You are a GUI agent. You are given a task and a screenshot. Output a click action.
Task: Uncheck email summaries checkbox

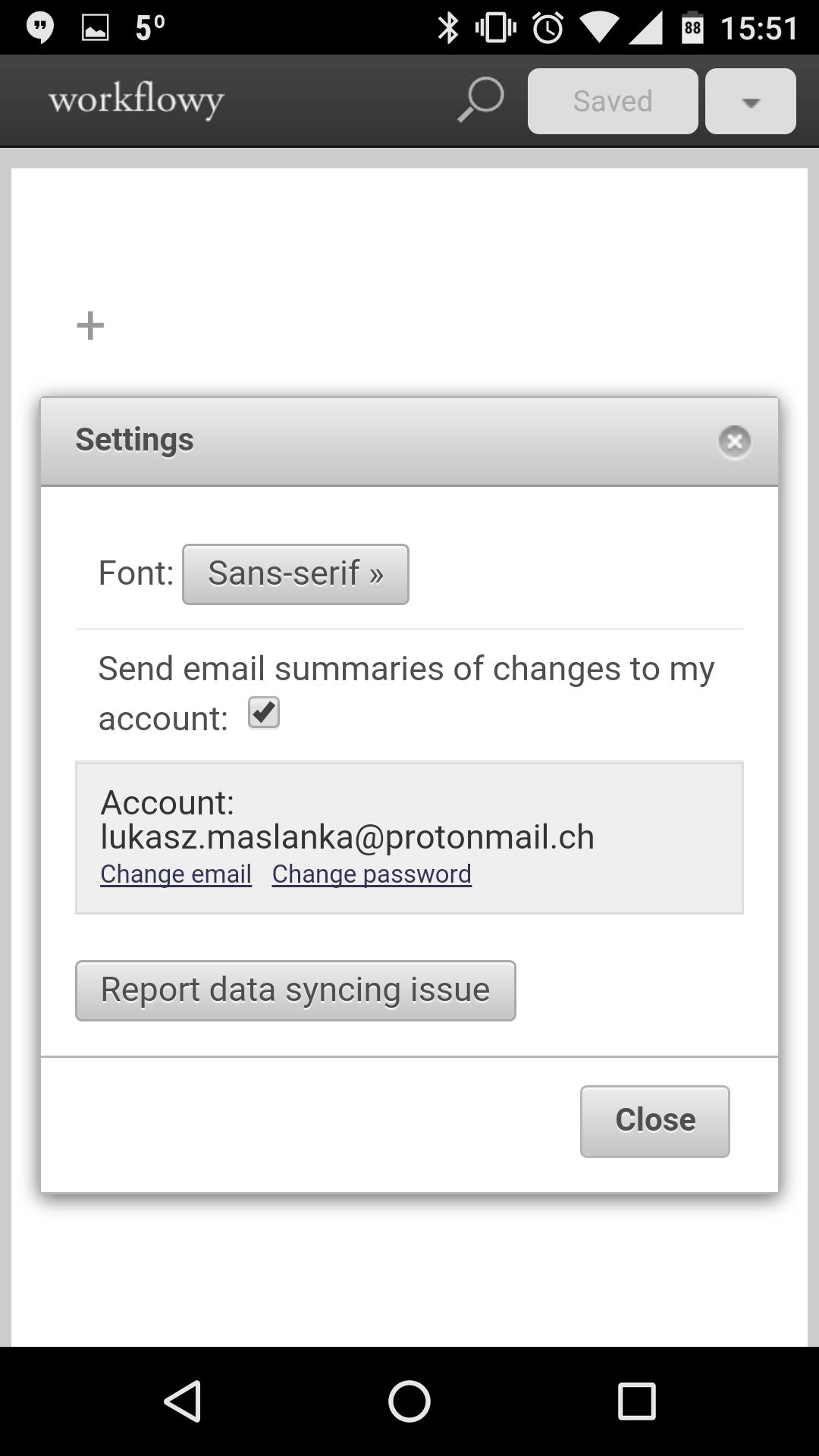coord(264,713)
